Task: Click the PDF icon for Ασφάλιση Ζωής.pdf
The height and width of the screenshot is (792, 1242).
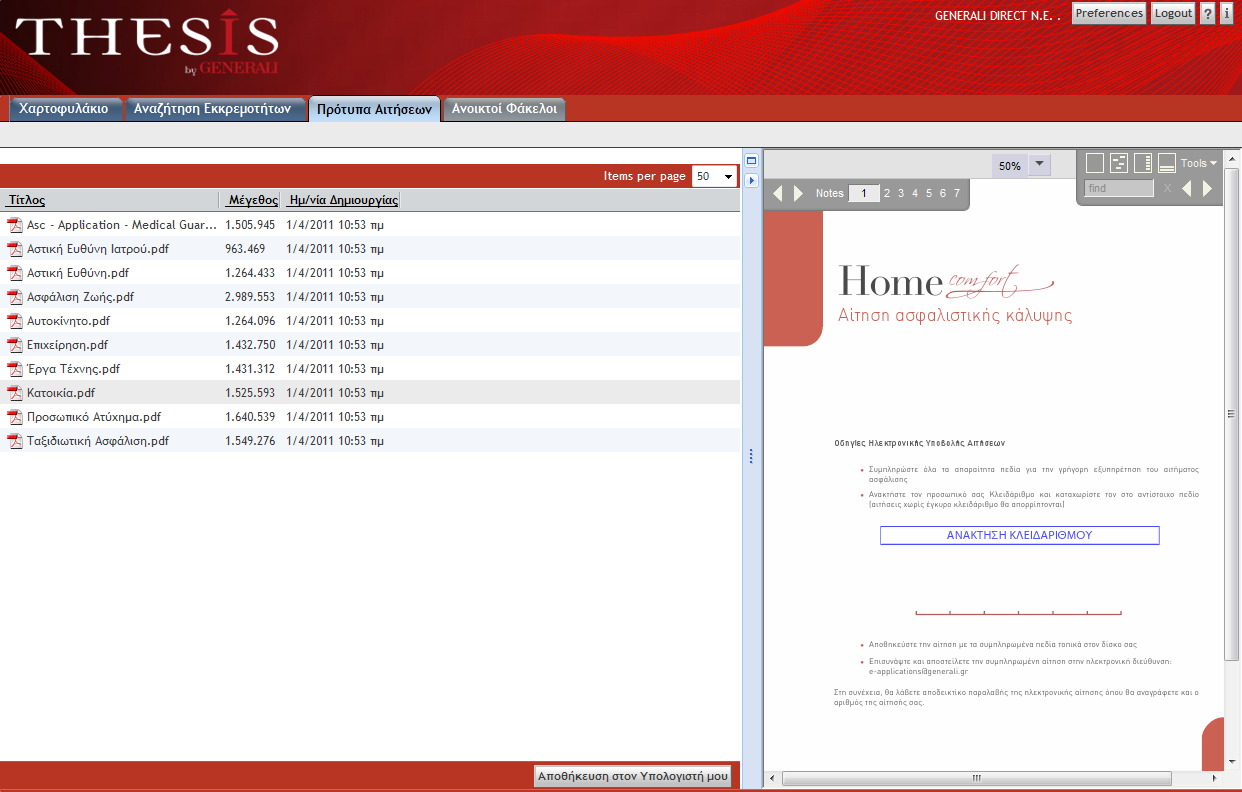Action: point(14,297)
